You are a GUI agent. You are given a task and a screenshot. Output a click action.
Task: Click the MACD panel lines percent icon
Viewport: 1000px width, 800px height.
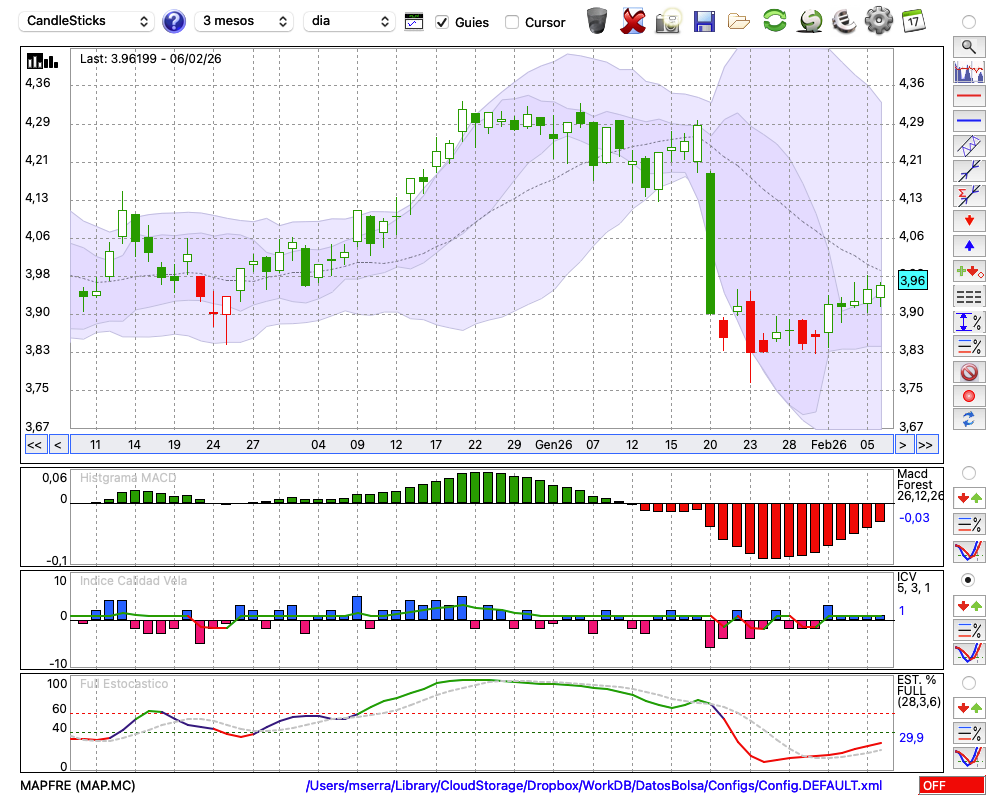pos(969,524)
